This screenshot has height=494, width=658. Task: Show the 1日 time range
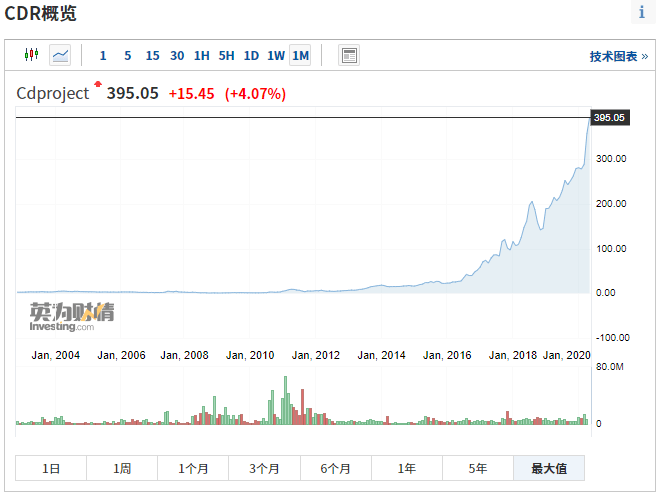pyautogui.click(x=51, y=468)
